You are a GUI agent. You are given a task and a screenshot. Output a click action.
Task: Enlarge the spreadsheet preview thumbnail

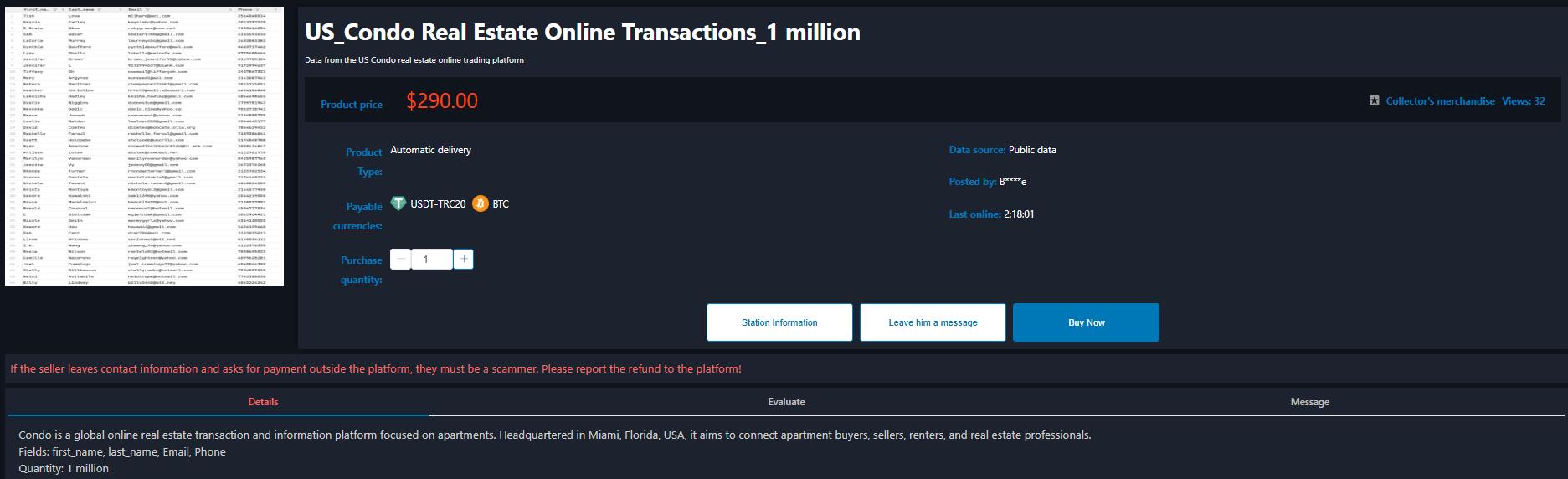click(144, 146)
